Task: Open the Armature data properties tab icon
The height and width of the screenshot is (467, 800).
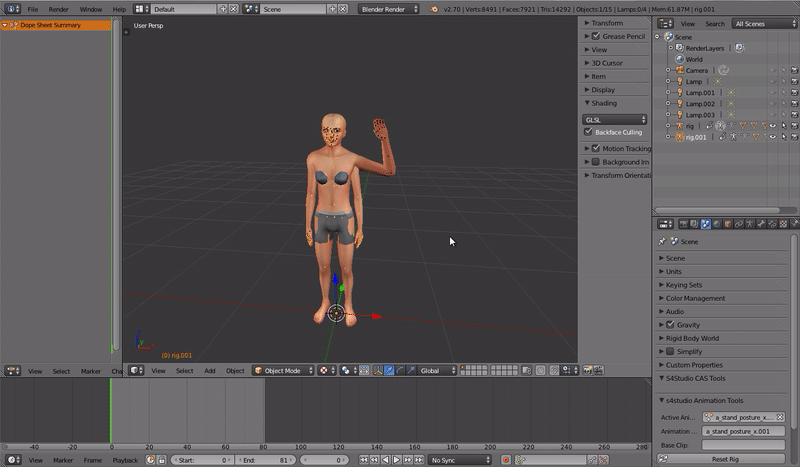Action: point(749,224)
